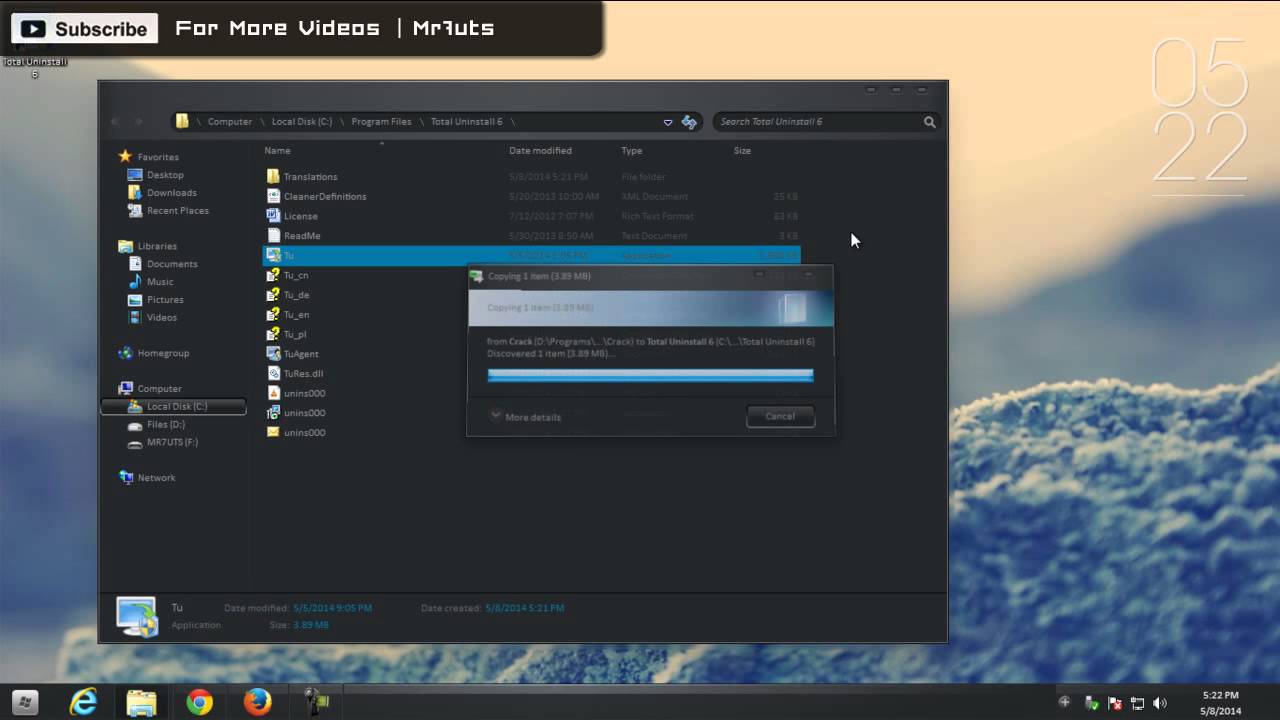Launch Internet Explorer from taskbar
Screen dimensions: 1280x720
(83, 703)
